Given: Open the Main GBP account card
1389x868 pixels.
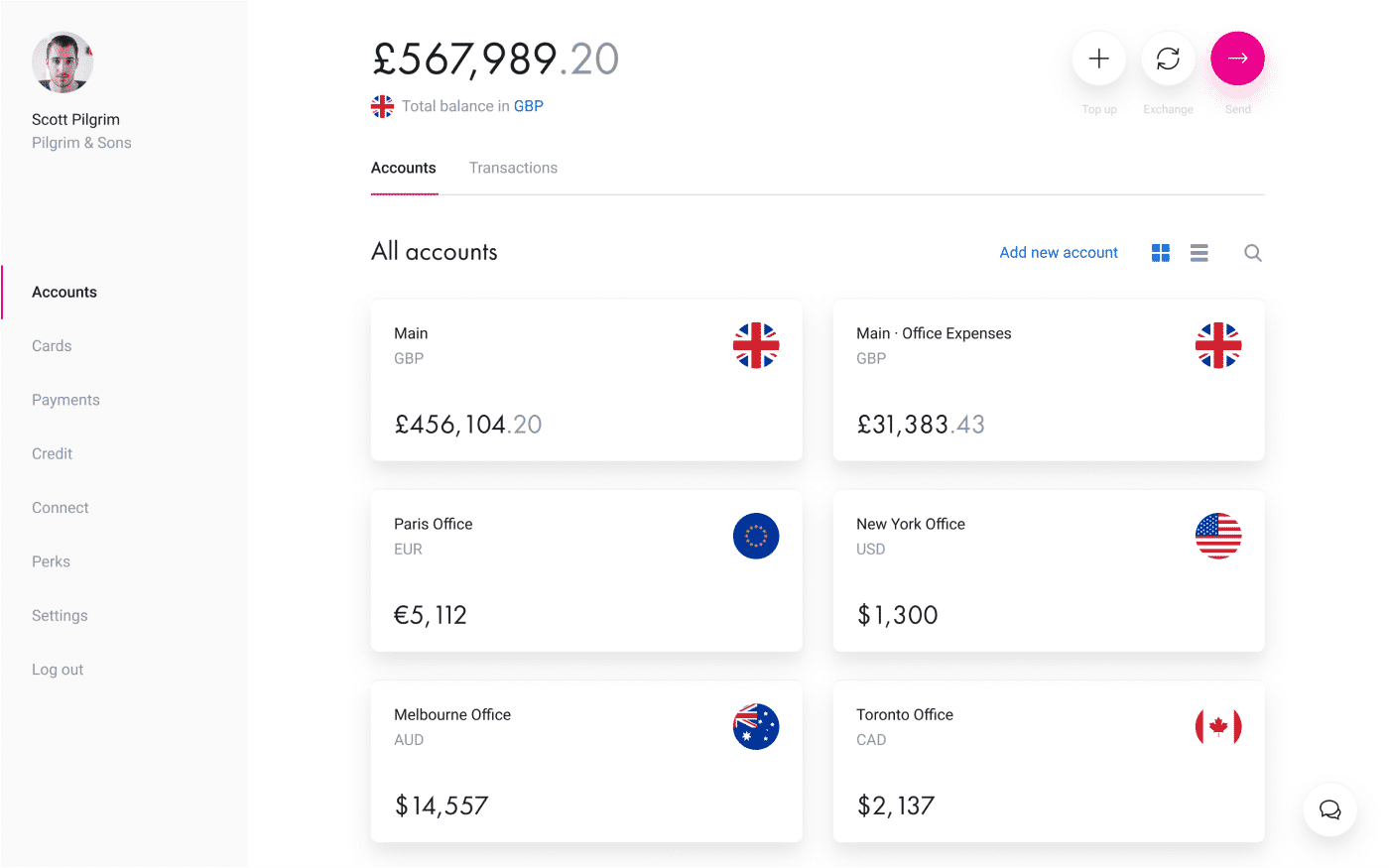Looking at the screenshot, I should pos(586,380).
